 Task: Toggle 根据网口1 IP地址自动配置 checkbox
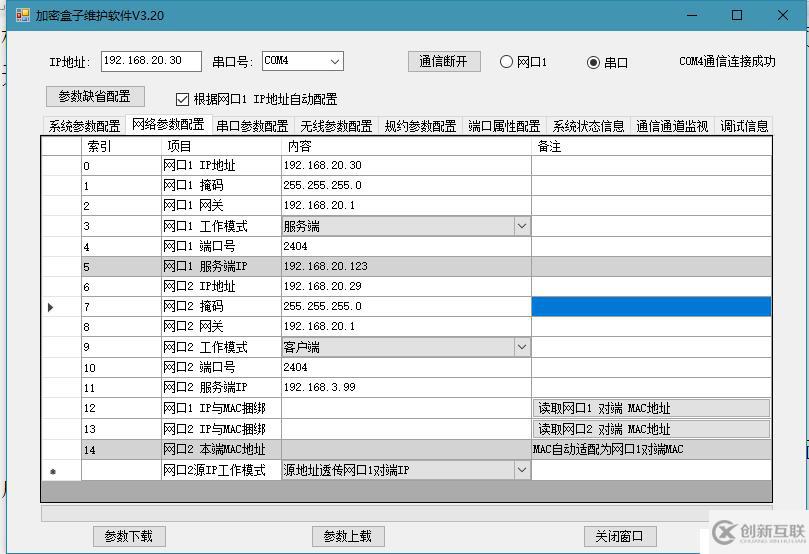[182, 99]
